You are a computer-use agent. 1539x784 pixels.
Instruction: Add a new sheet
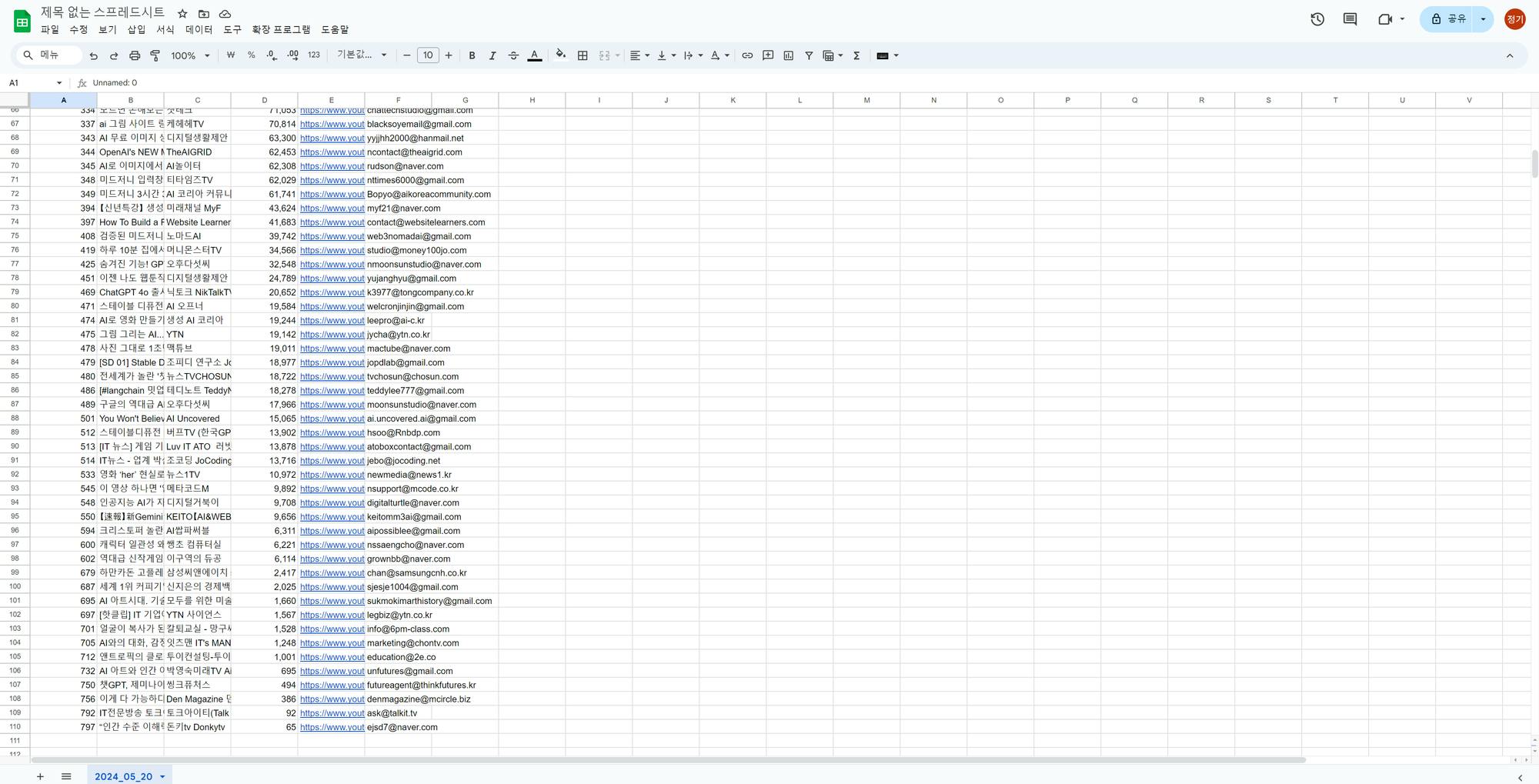coord(40,776)
